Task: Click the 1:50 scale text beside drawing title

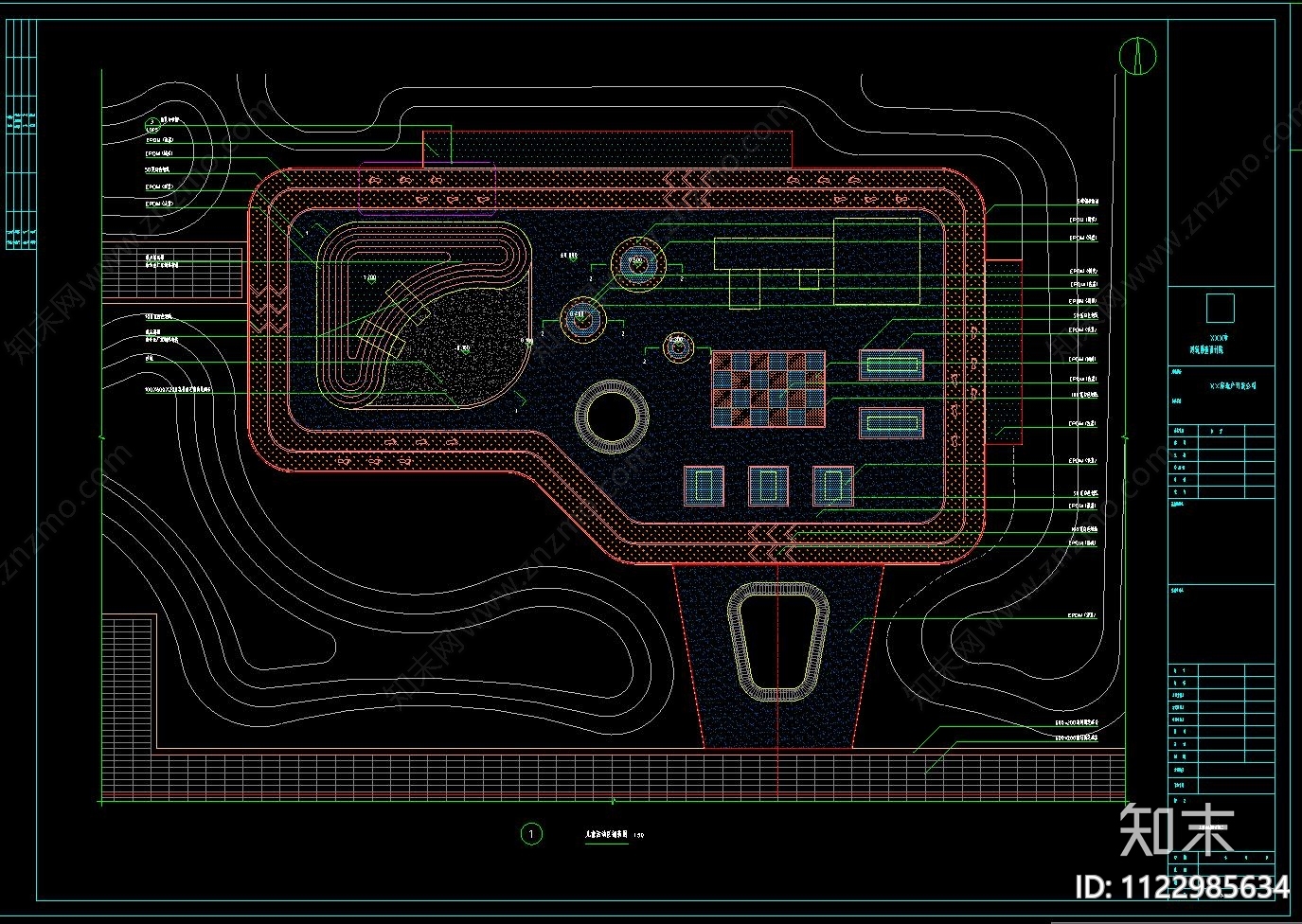Action: [x=638, y=835]
